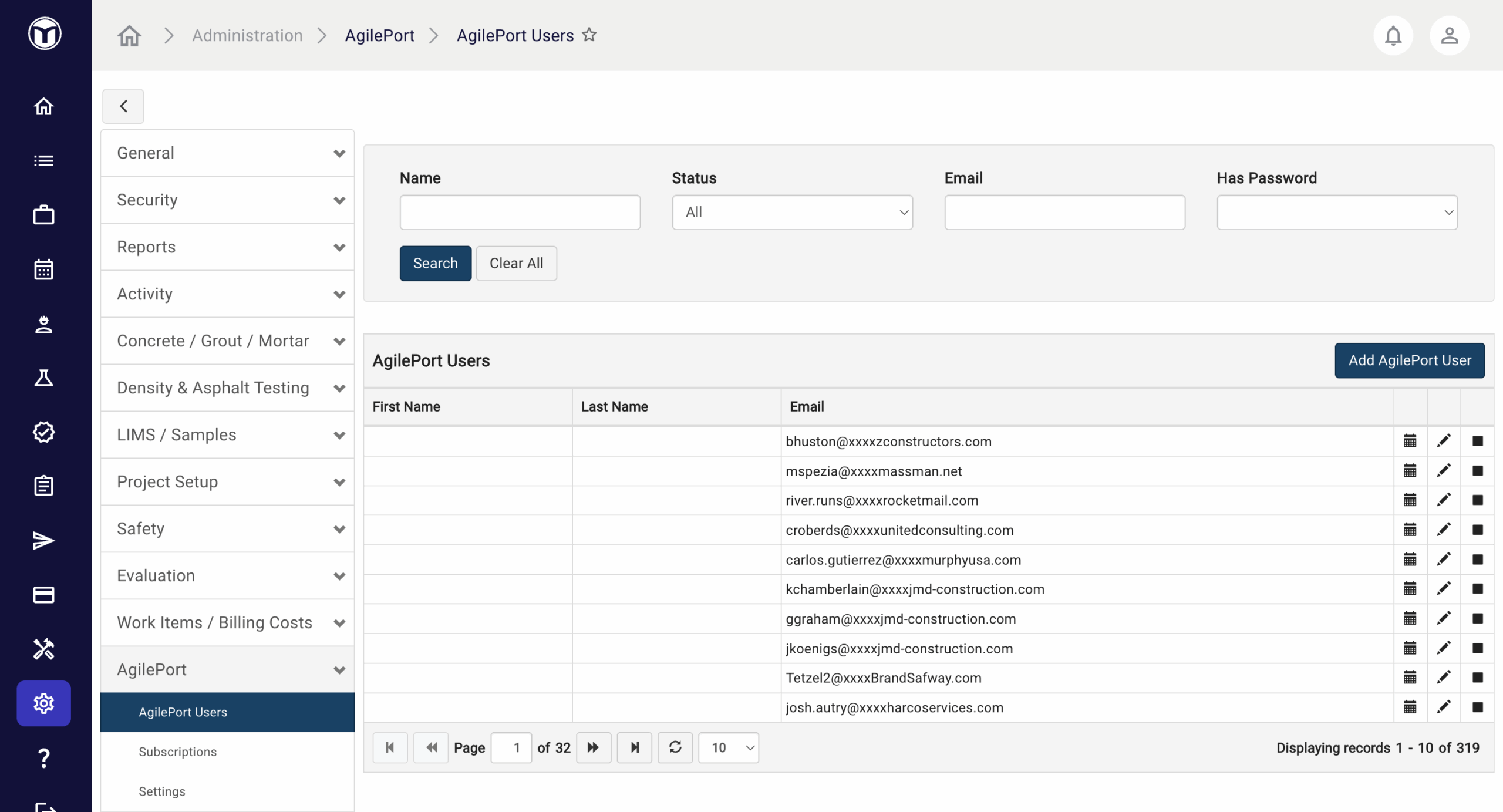Focus the Email search field
The width and height of the screenshot is (1503, 812).
pos(1064,212)
